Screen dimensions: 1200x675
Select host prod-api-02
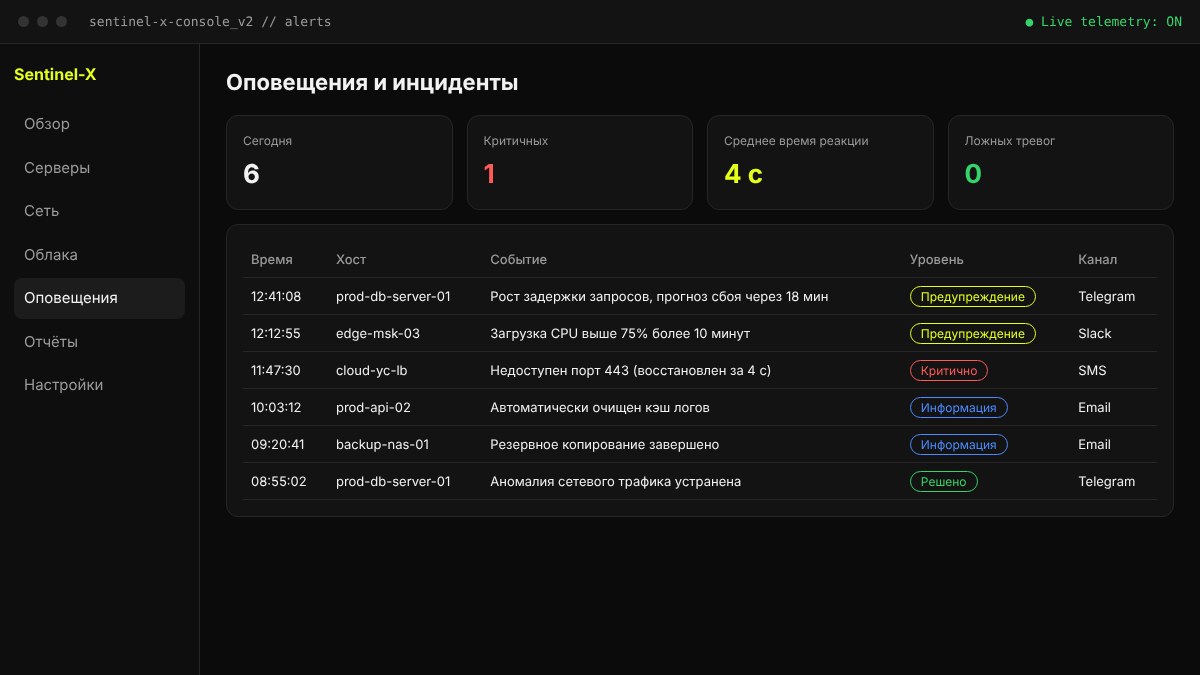373,408
